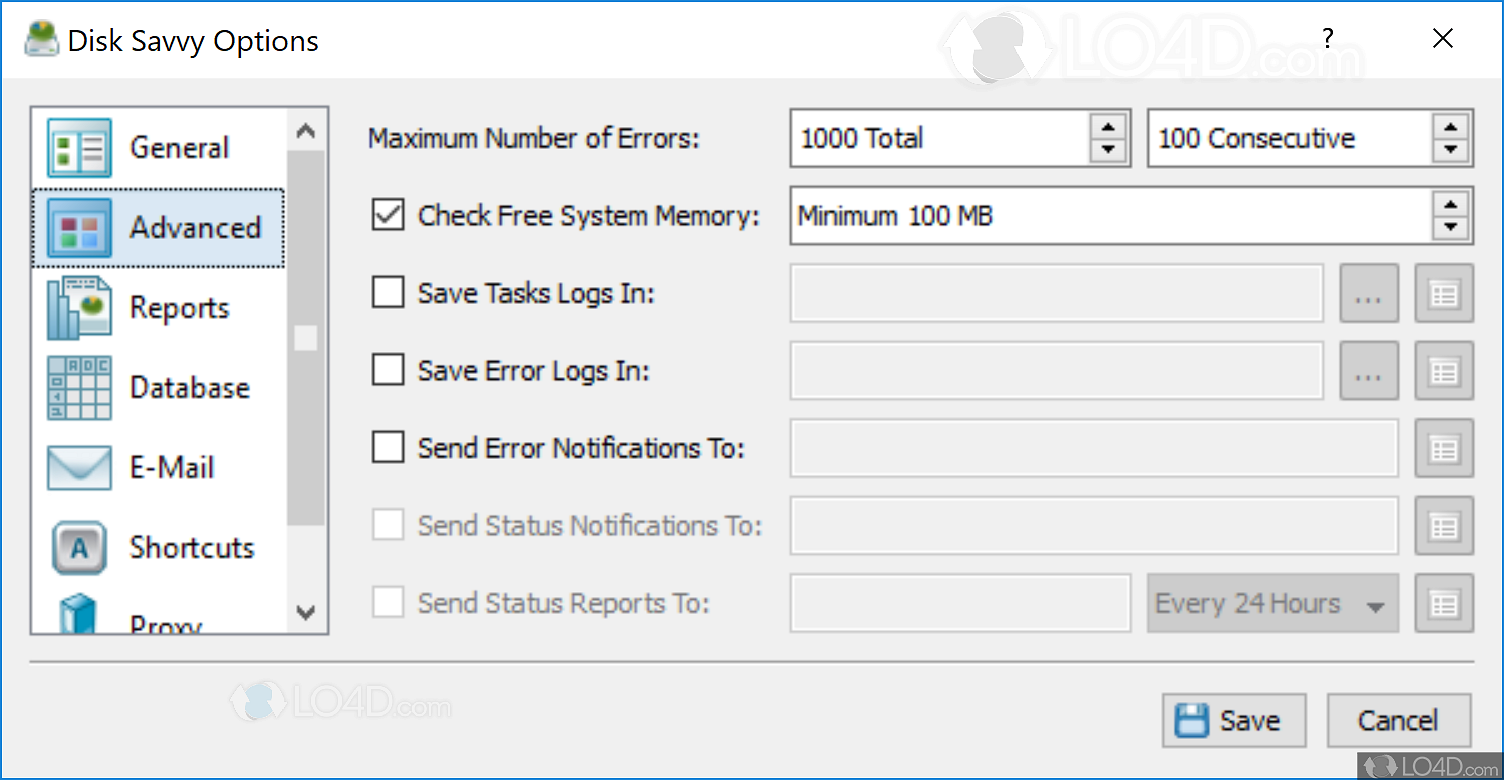
Task: Close the Disk Savvy Options dialog
Action: pos(1442,39)
